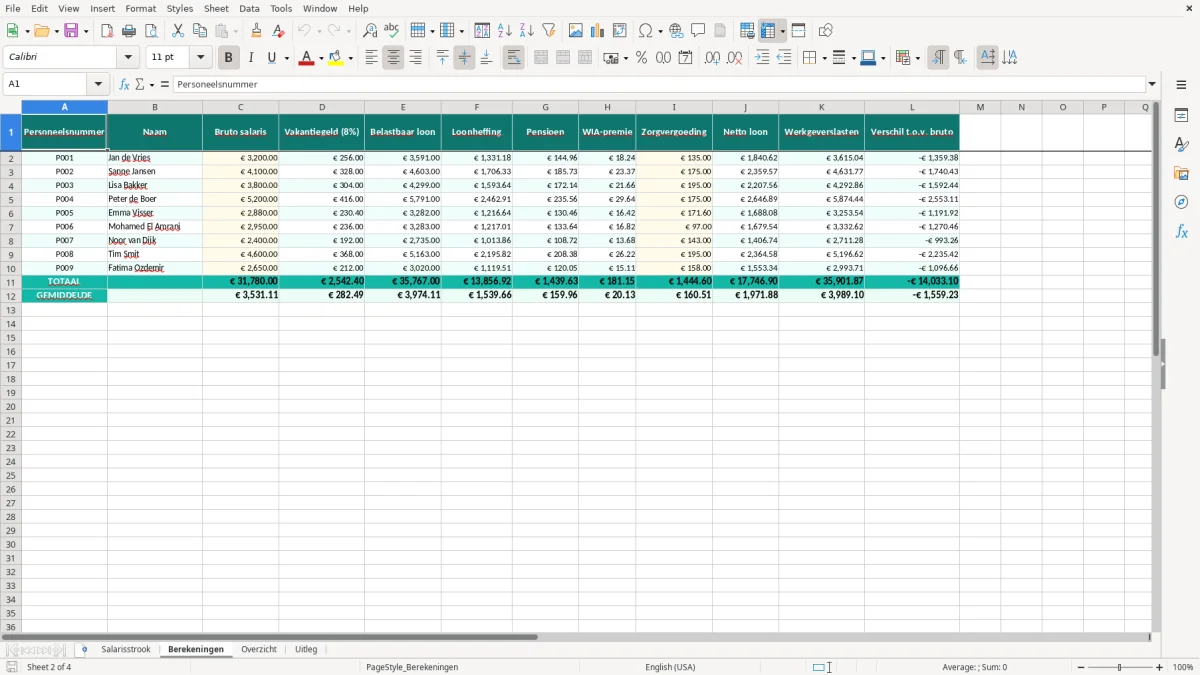The image size is (1200, 675).
Task: Insert a comment via the speech-bubble icon
Action: tap(698, 31)
